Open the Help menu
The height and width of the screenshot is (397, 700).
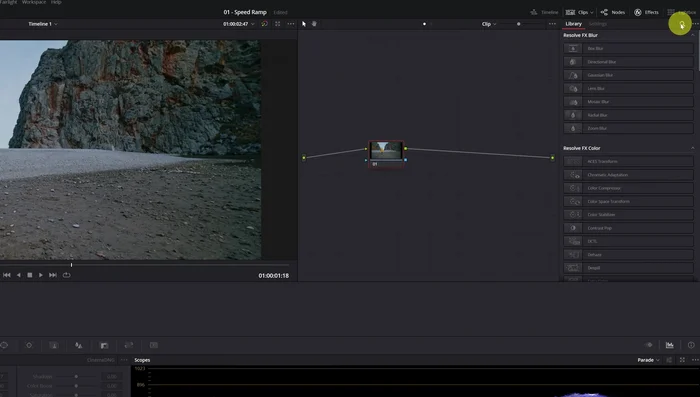[x=56, y=2]
